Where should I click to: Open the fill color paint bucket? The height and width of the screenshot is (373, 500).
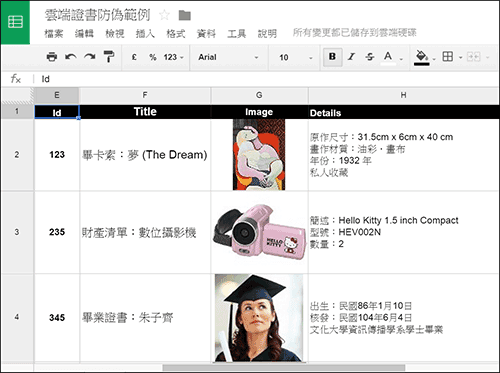tap(422, 57)
